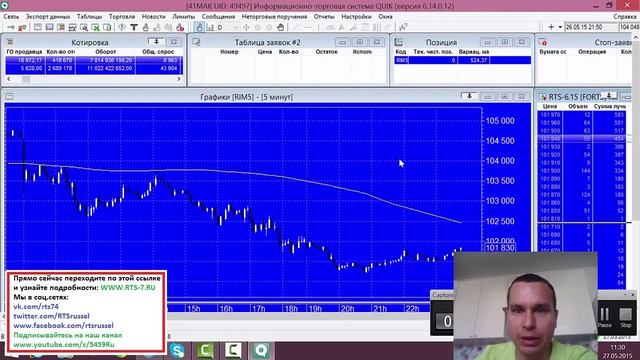Click the Номер column header in Таблица заявок
This screenshot has height=360, width=640.
229,52
